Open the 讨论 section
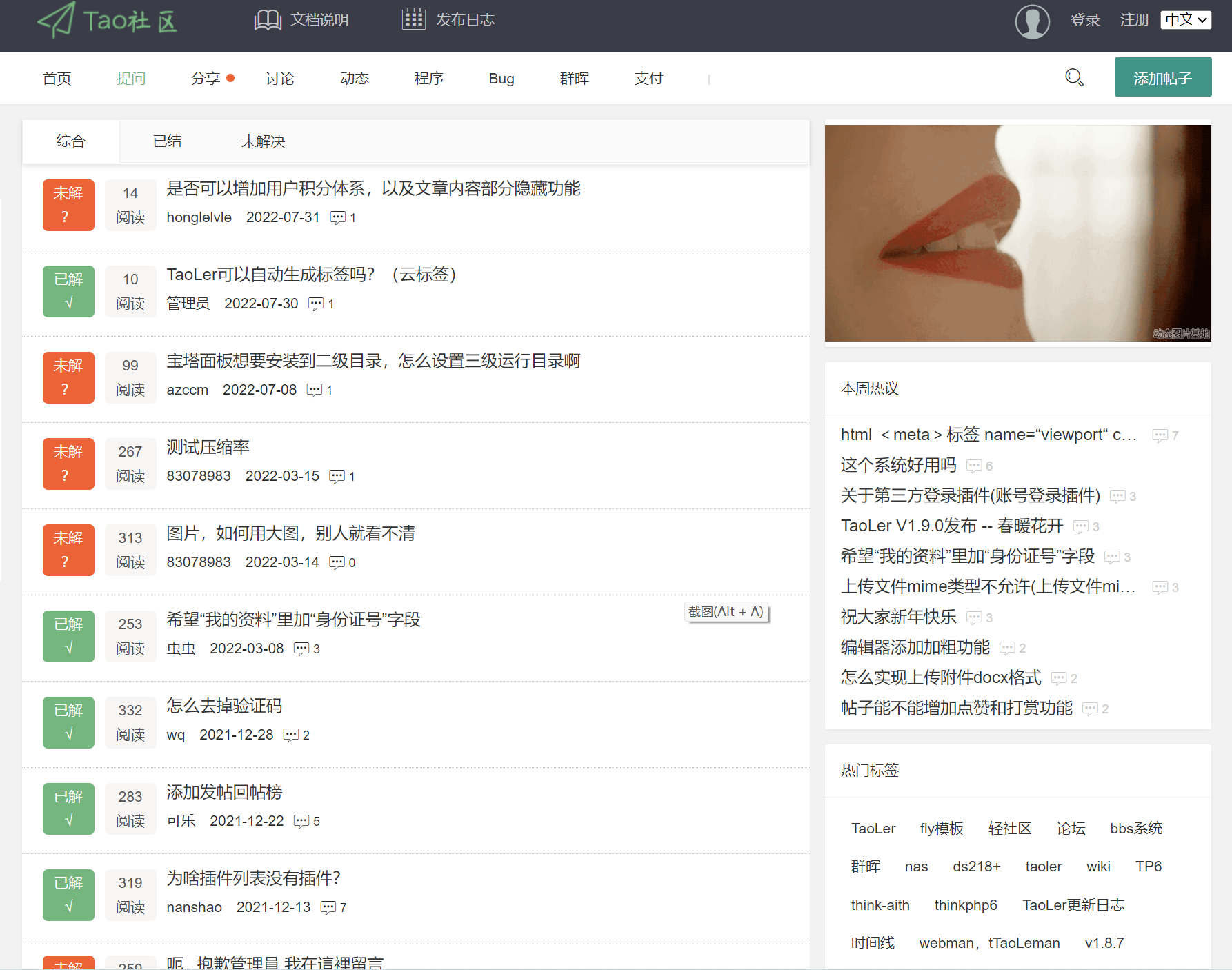 pyautogui.click(x=280, y=79)
